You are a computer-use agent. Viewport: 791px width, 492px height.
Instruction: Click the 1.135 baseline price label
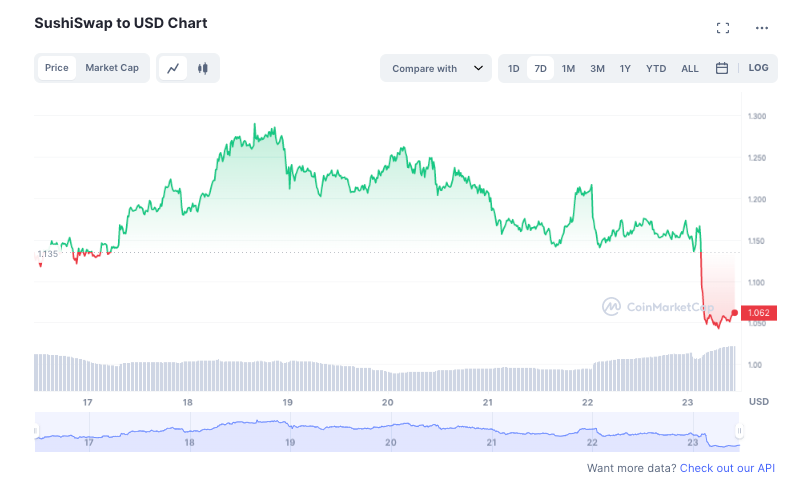tap(48, 254)
